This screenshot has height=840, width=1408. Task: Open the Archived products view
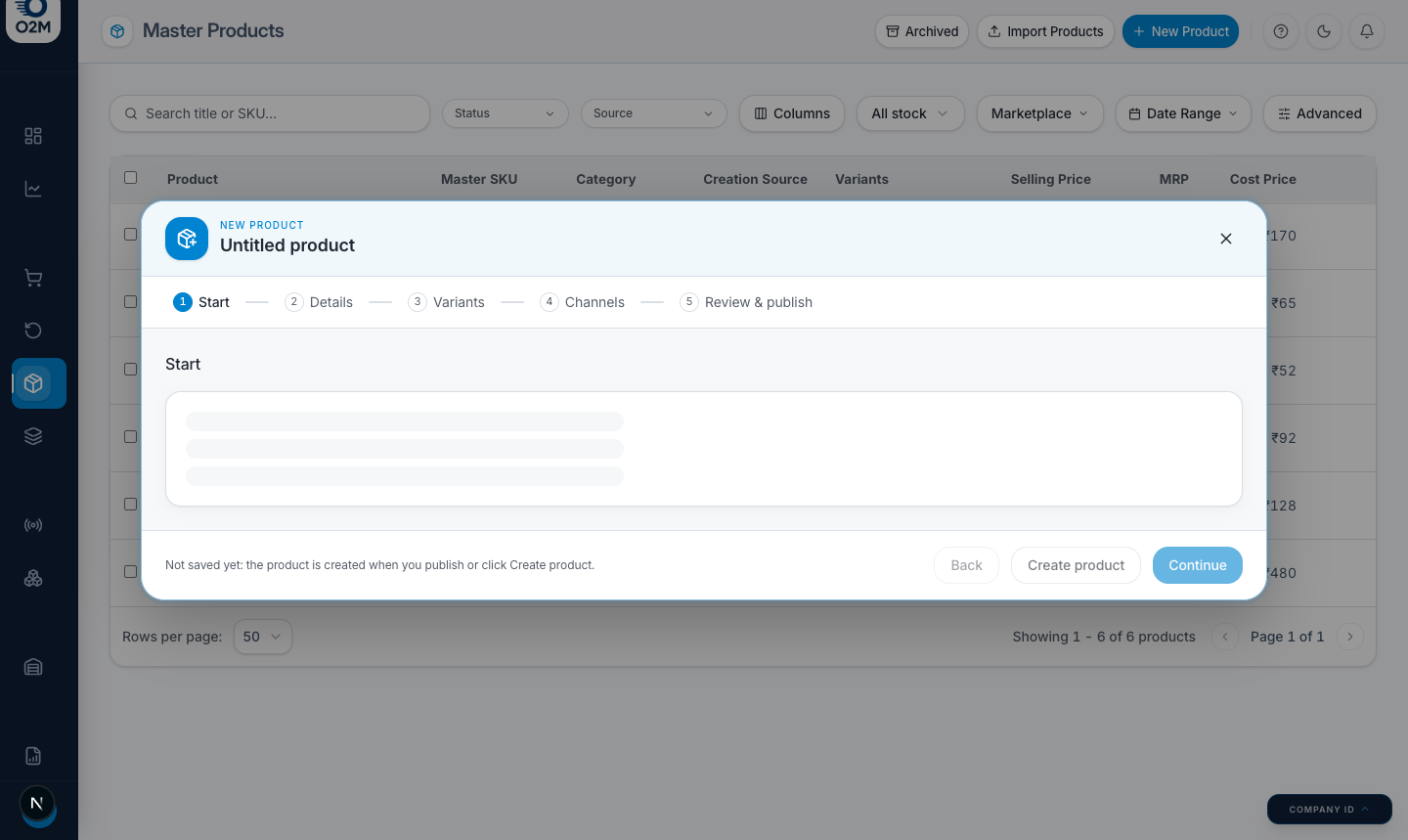(x=922, y=31)
